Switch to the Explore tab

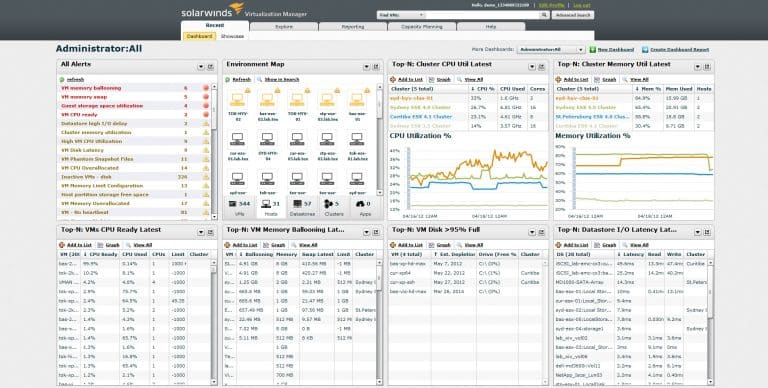pyautogui.click(x=284, y=26)
